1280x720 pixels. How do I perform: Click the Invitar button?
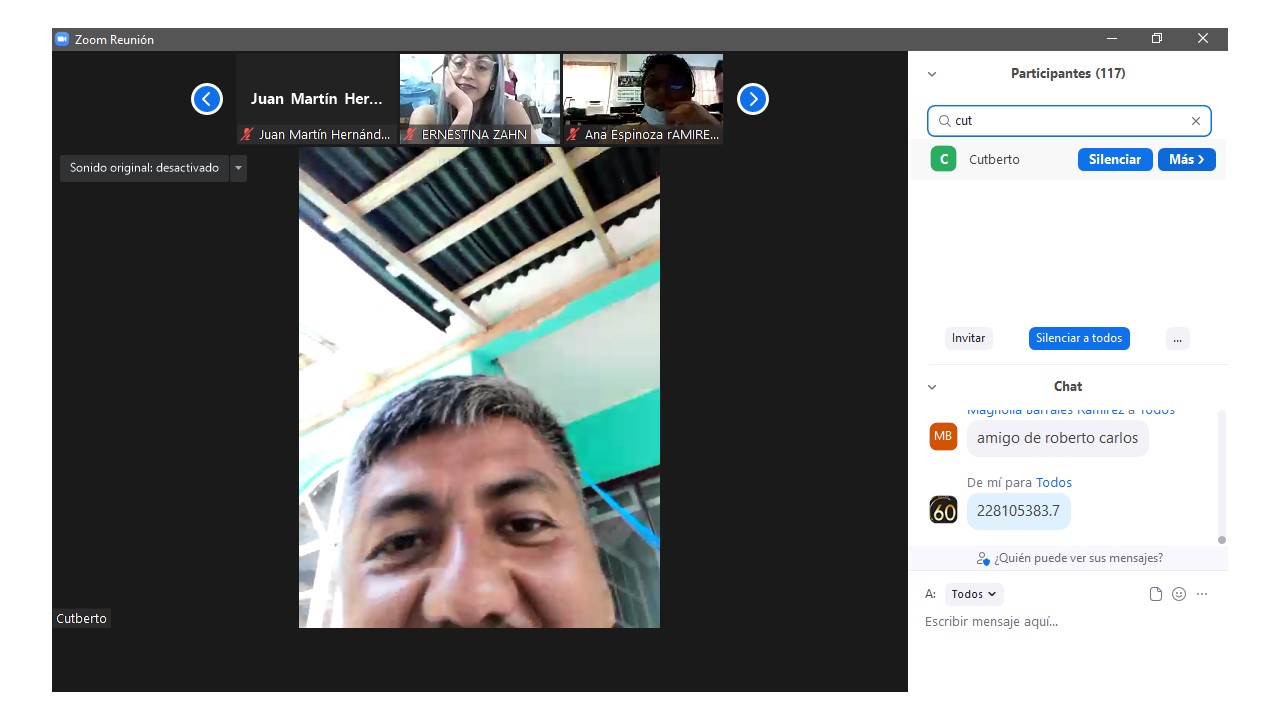click(968, 338)
